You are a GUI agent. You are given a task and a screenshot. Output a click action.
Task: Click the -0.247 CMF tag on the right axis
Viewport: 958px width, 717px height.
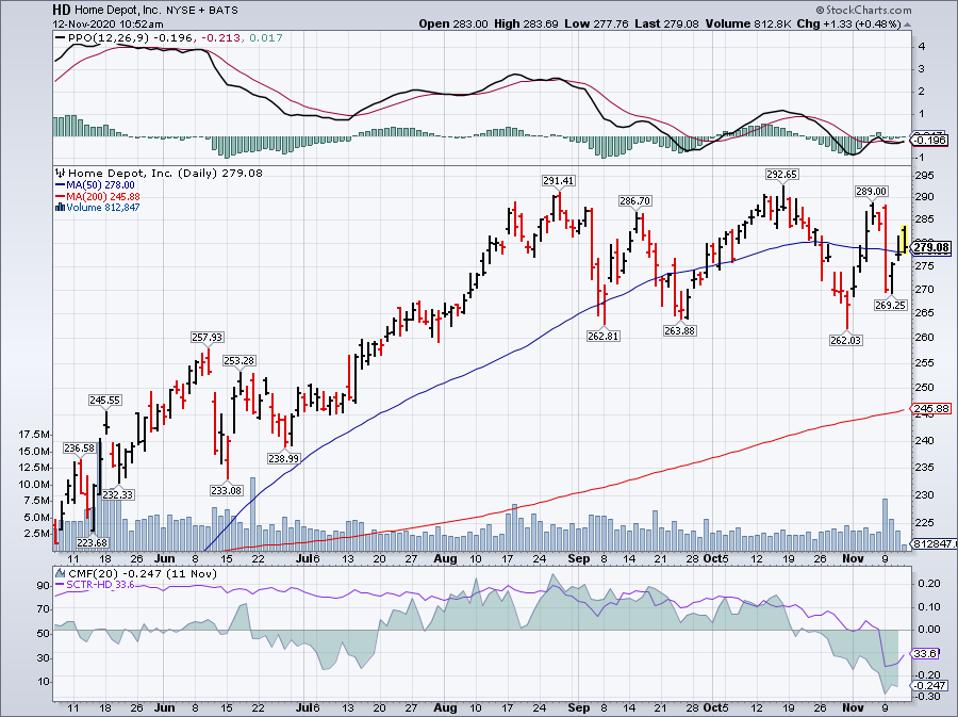click(927, 685)
